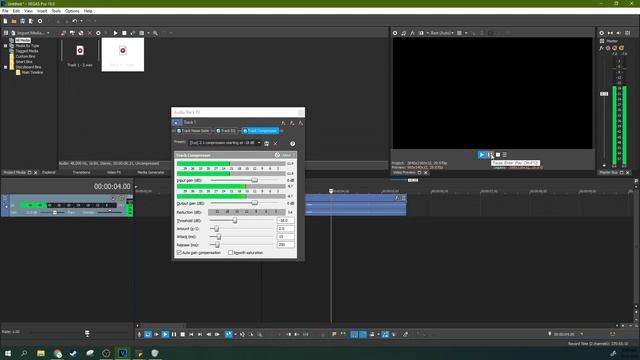Open Master Bus settings gear icon

pyautogui.click(x=602, y=33)
